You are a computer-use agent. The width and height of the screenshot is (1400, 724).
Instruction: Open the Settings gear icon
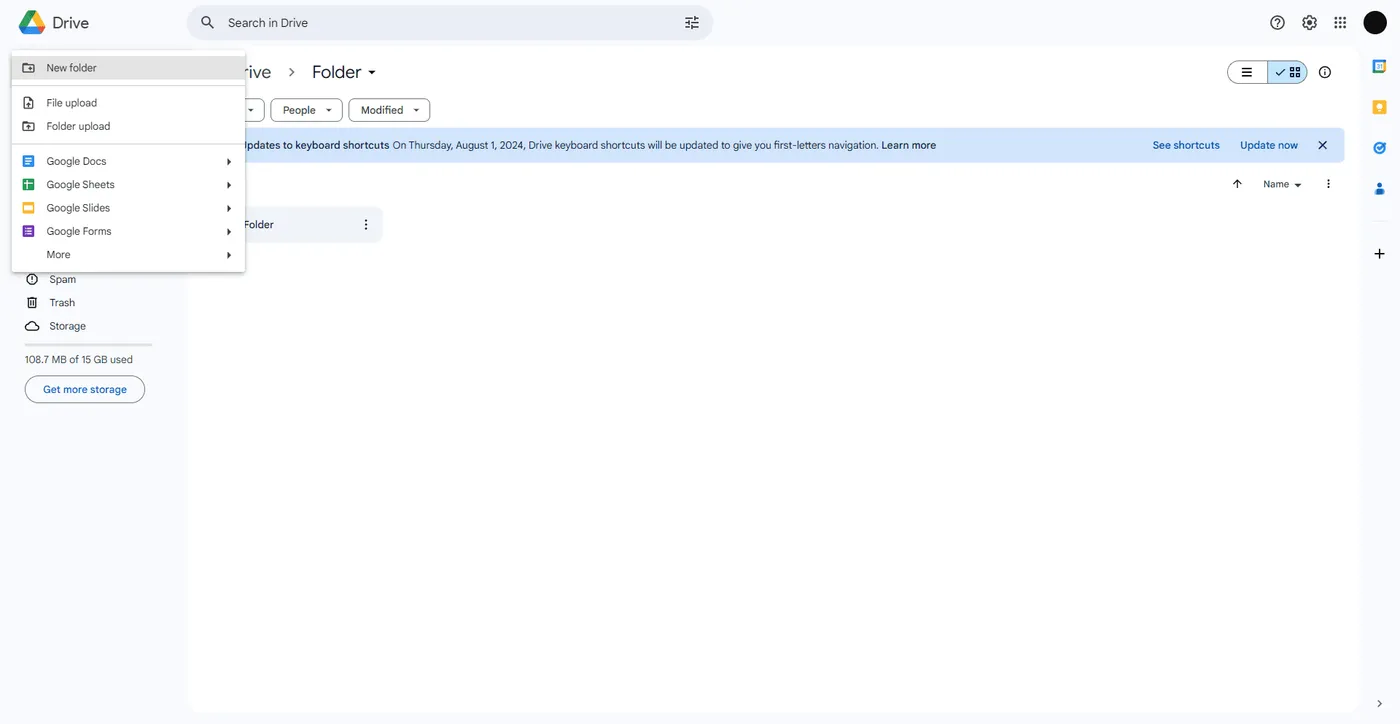(x=1309, y=22)
